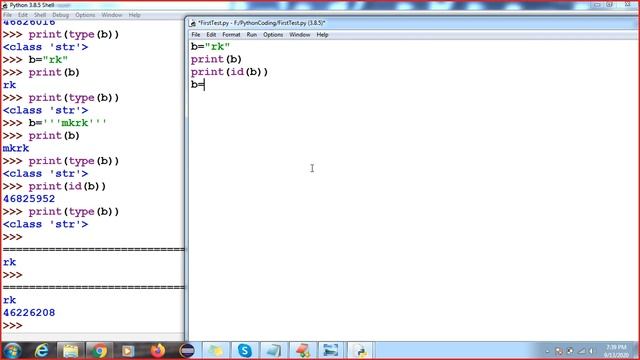Click FirstTest.py editor title bar

(412, 23)
